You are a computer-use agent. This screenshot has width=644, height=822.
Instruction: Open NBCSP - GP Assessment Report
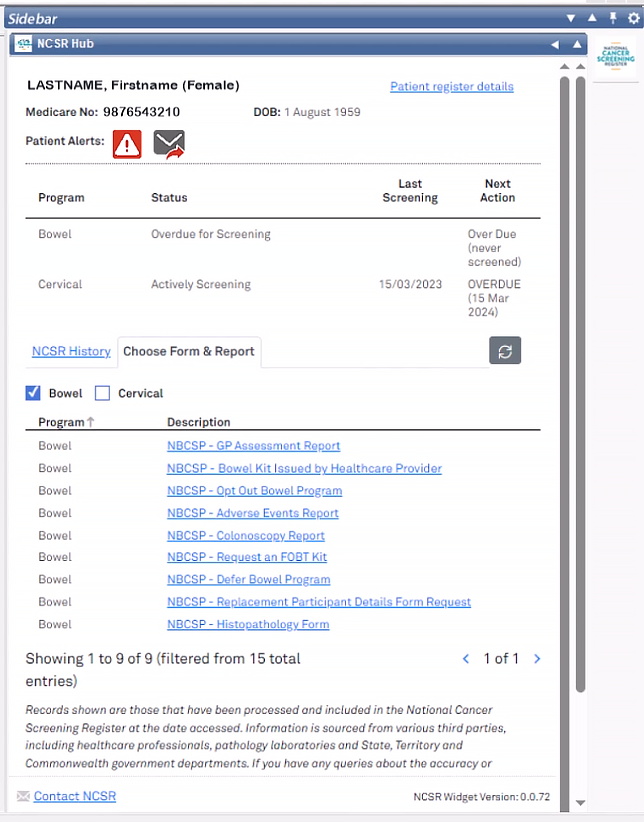click(253, 446)
